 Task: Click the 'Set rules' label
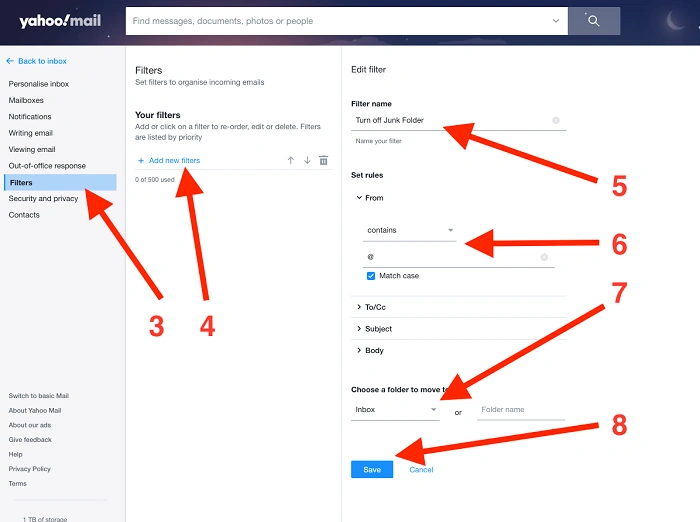tap(367, 175)
